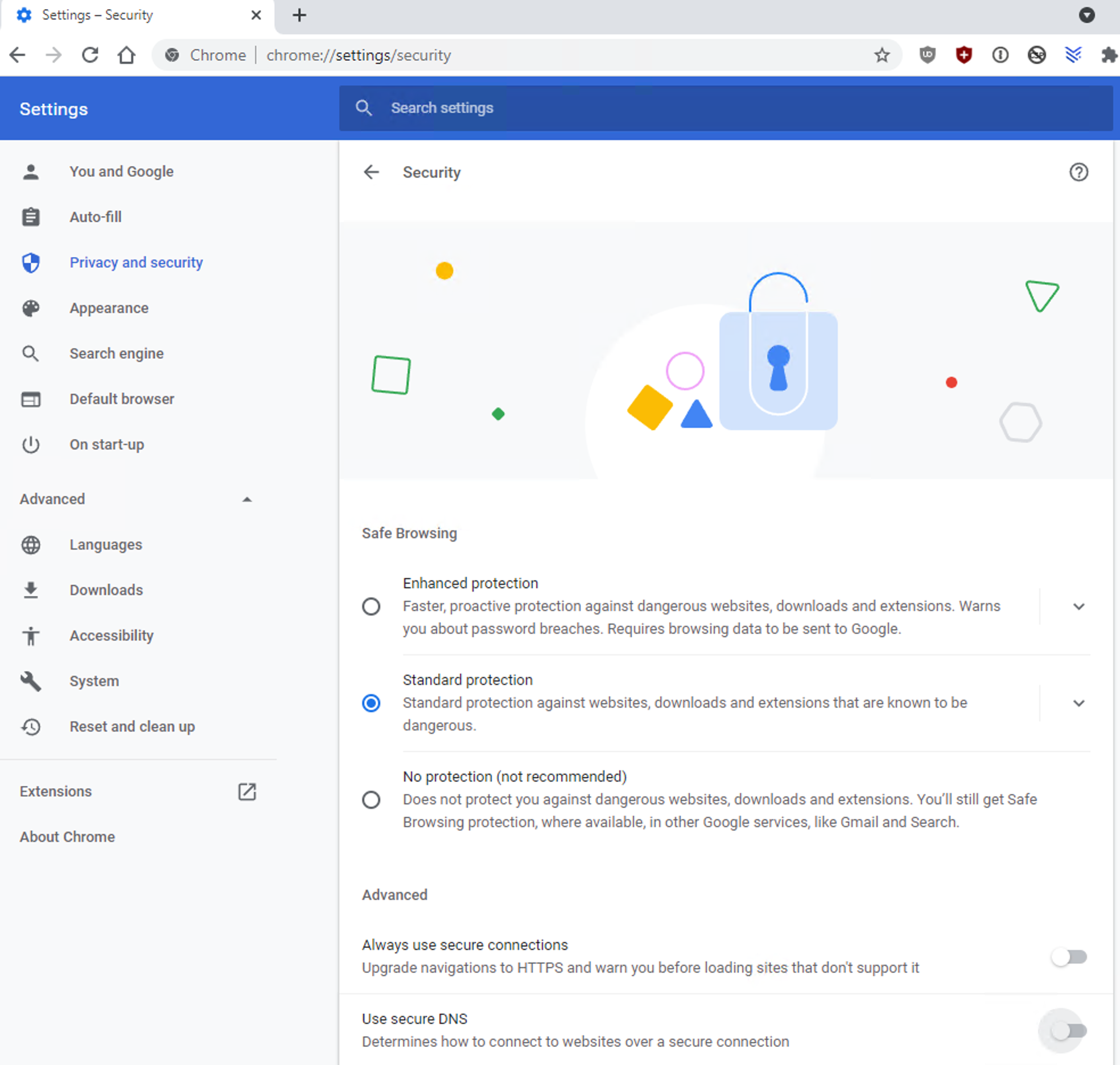This screenshot has width=1120, height=1065.
Task: Select the Enhanced protection radio button
Action: [x=371, y=606]
